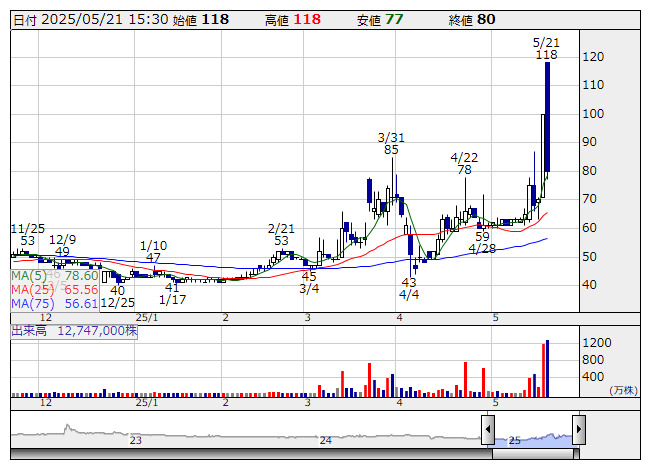Screen dimensions: 653x470
Task: Click the horizontal scrollbar thumb at bottom
Action: [x=535, y=454]
